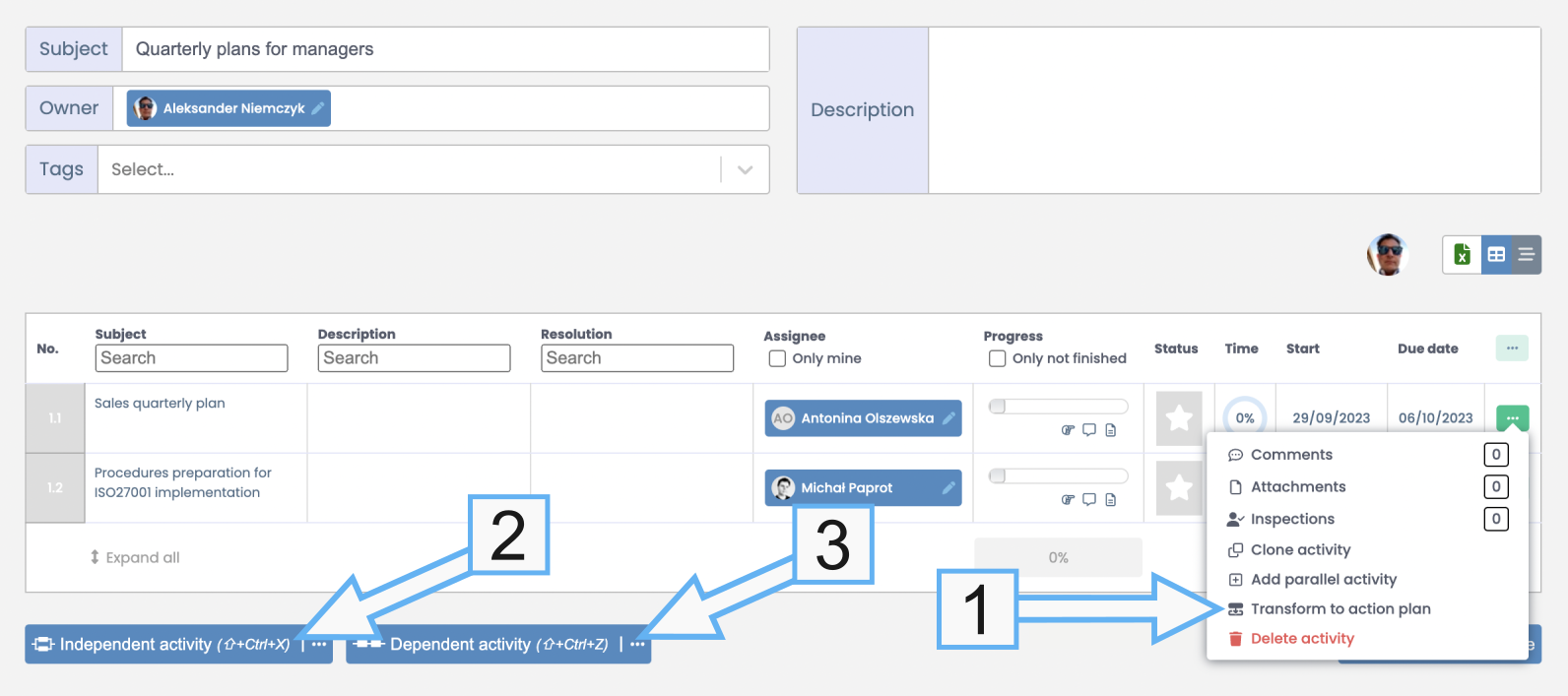Click the status star for Sales quarterly plan

pyautogui.click(x=1178, y=418)
